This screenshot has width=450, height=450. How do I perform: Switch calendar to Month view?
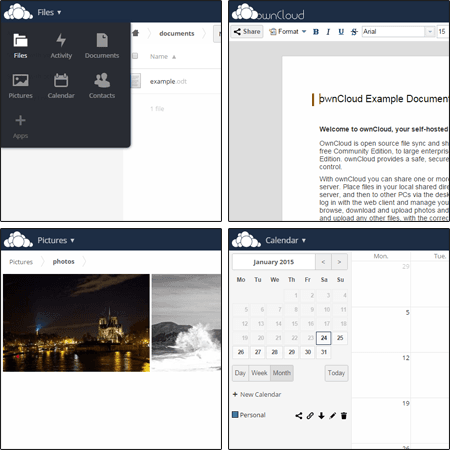tap(282, 373)
